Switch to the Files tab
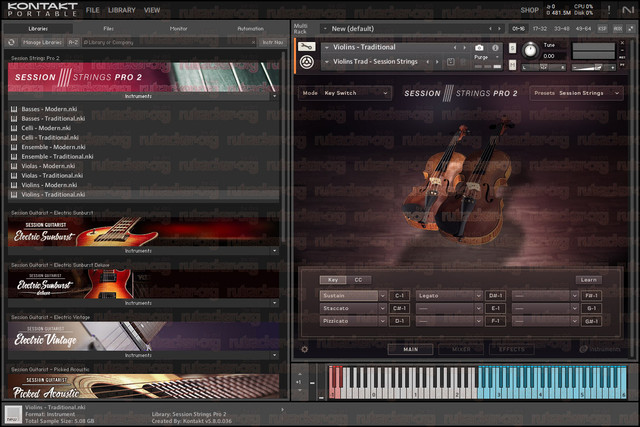The width and height of the screenshot is (640, 427). [109, 29]
